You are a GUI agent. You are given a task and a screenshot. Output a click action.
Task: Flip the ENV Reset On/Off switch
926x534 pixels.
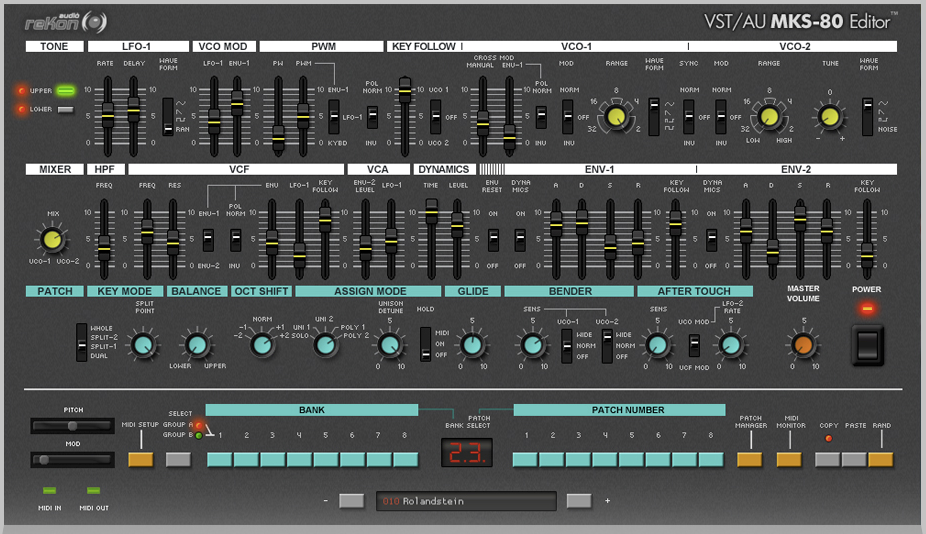coord(493,240)
